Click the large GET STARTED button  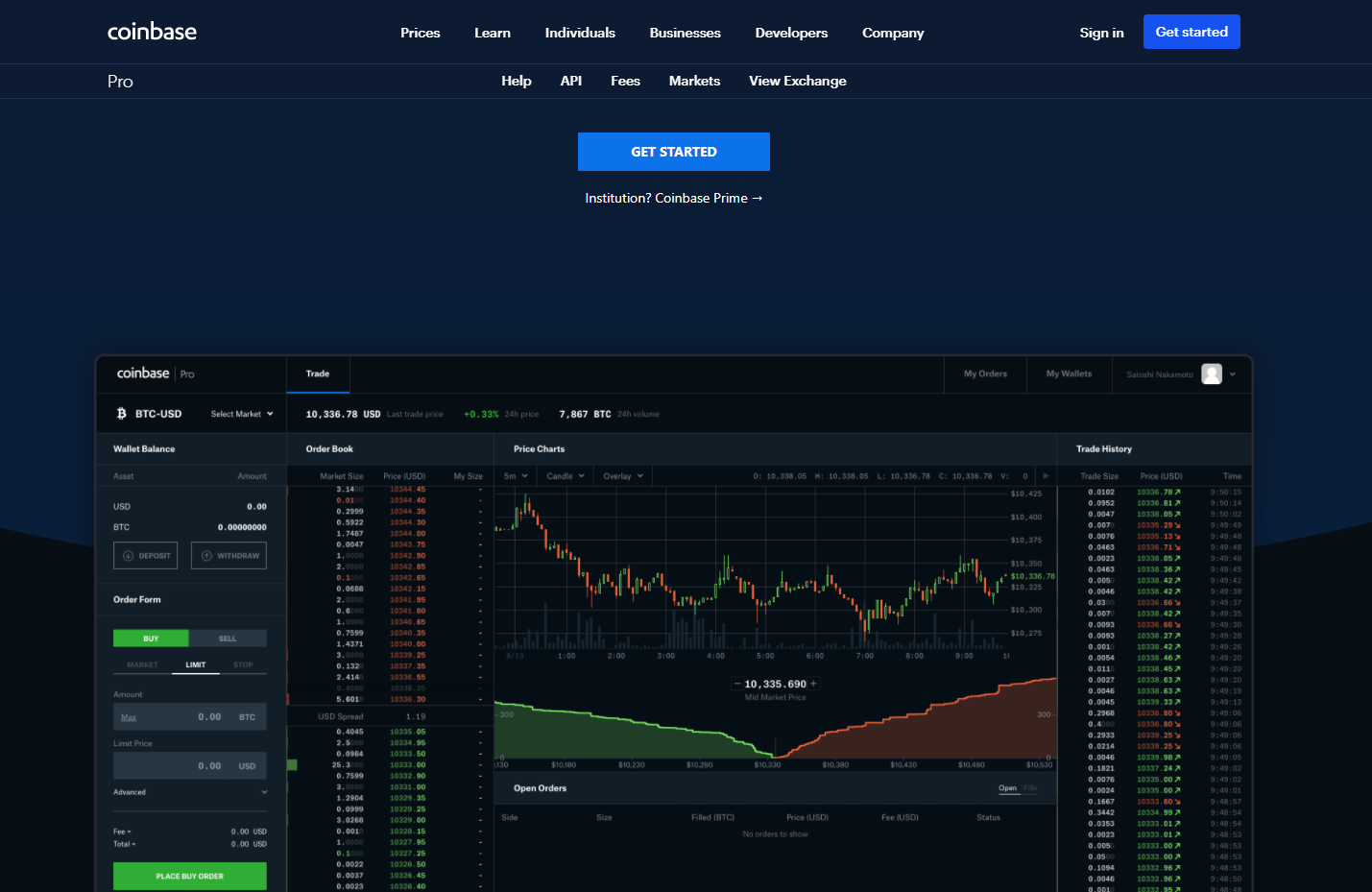pyautogui.click(x=674, y=152)
